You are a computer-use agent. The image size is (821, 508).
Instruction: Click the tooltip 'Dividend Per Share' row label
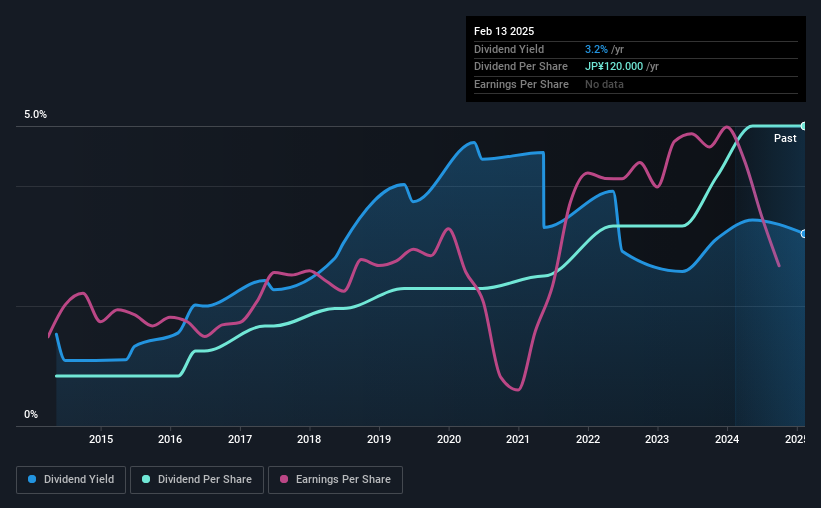pyautogui.click(x=520, y=67)
